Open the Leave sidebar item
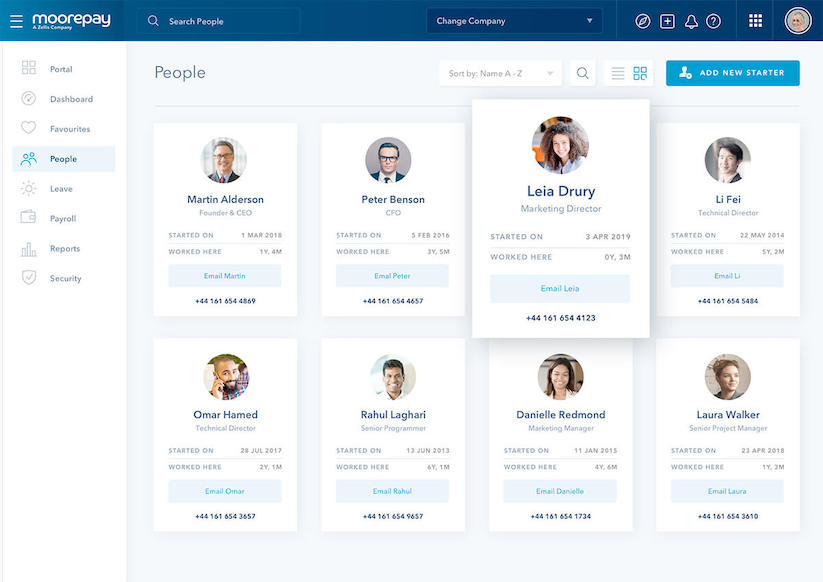Viewport: 823px width, 582px height. (61, 189)
